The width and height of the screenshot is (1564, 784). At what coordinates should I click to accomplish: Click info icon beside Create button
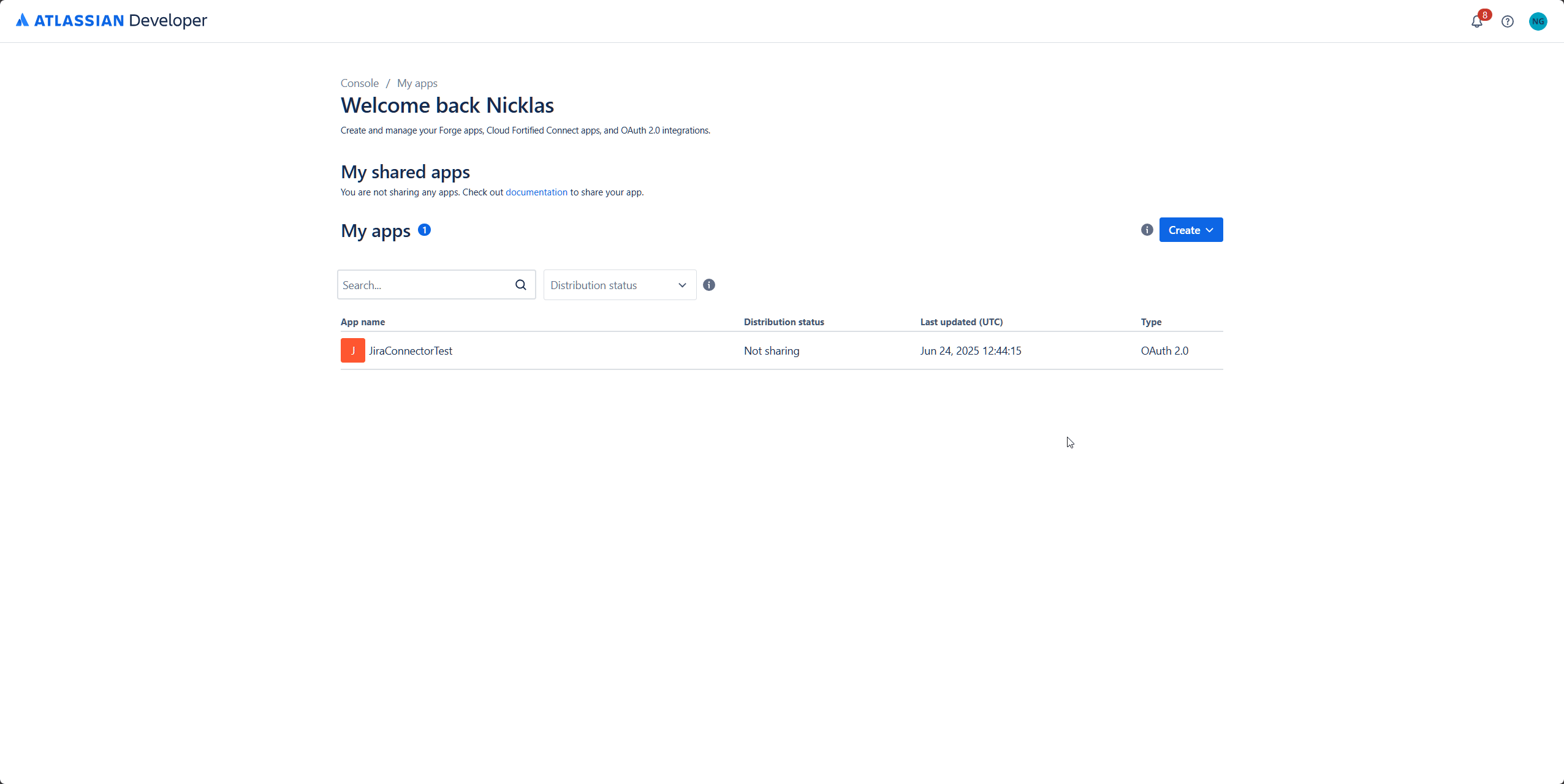point(1147,230)
